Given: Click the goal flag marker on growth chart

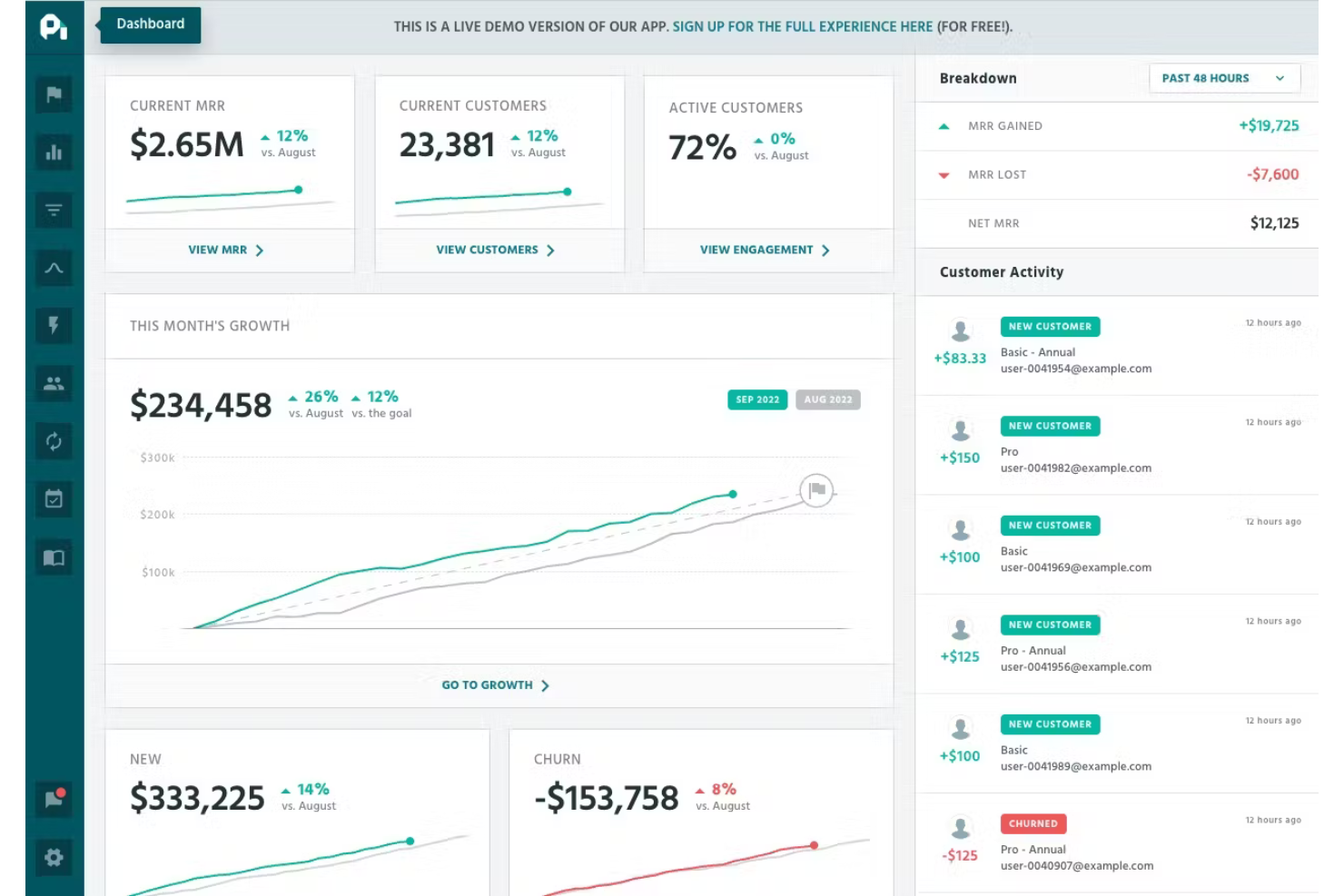Looking at the screenshot, I should (817, 491).
